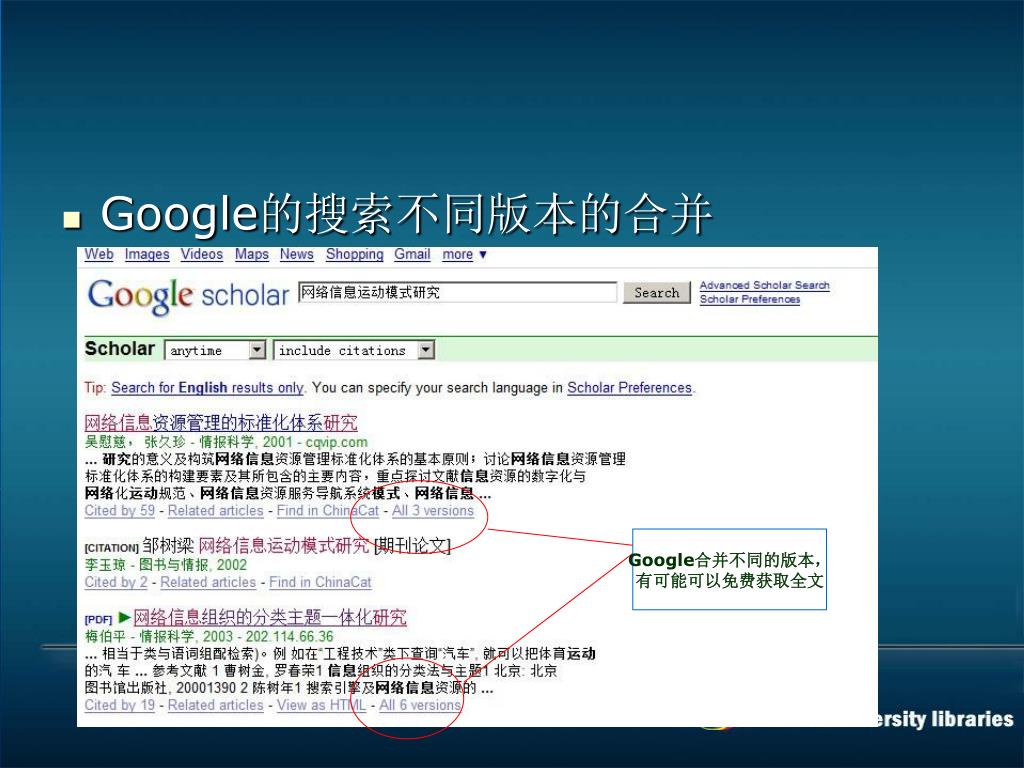Click green arrow icon beside PDF result
1024x768 pixels.
[x=125, y=617]
